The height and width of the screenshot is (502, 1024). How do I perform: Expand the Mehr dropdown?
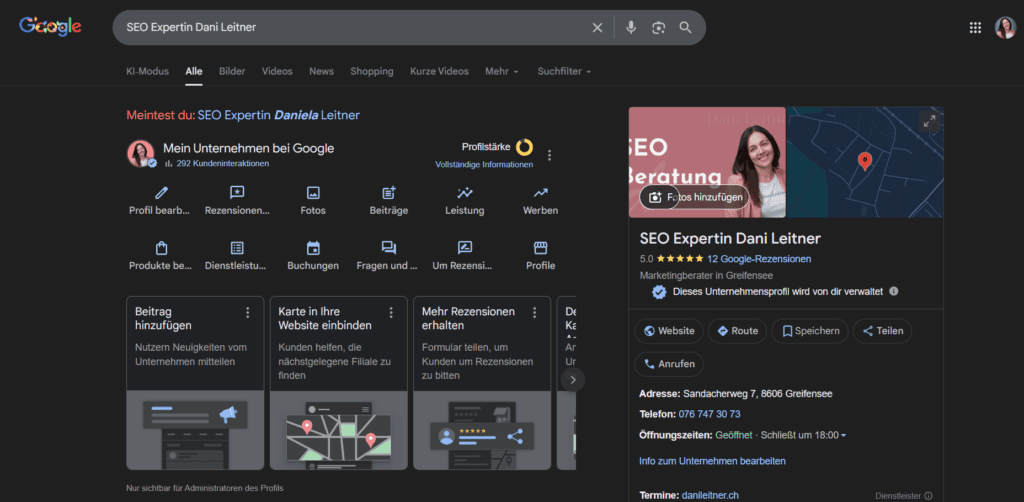(502, 71)
